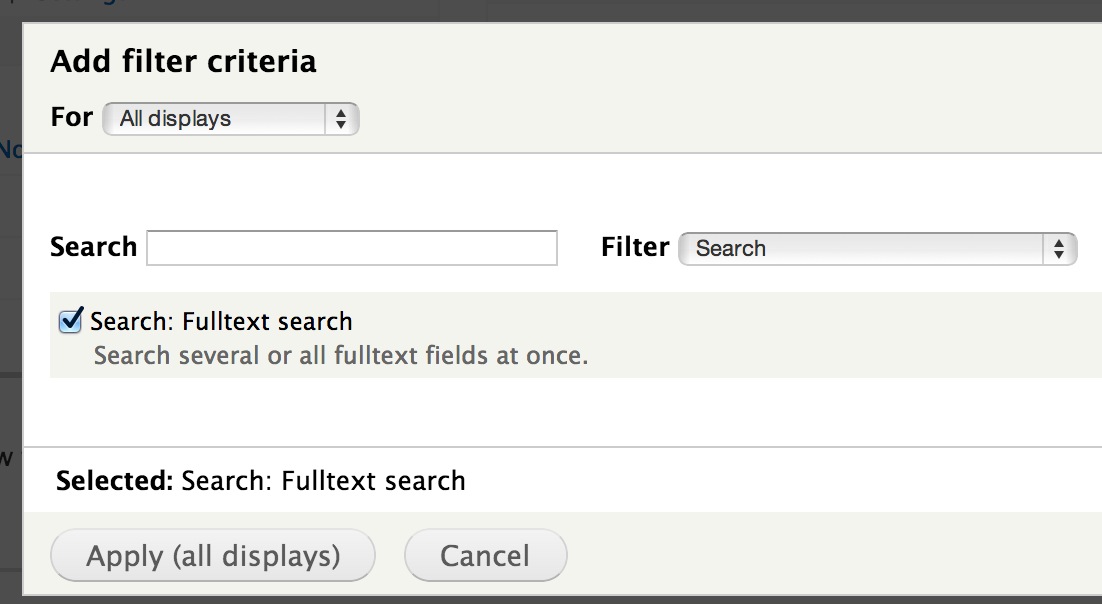Screen dimensions: 1102x604
Task: Click the bold "Search" field label
Action: point(93,247)
